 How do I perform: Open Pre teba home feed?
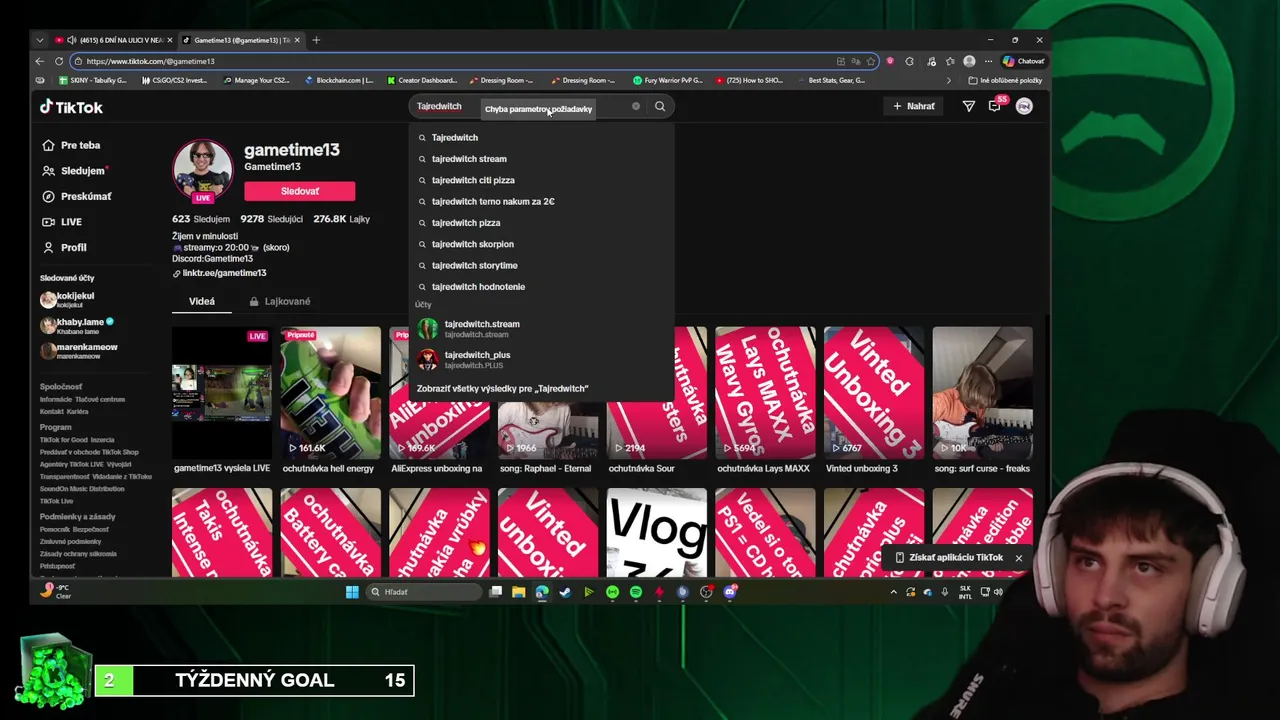click(x=71, y=145)
